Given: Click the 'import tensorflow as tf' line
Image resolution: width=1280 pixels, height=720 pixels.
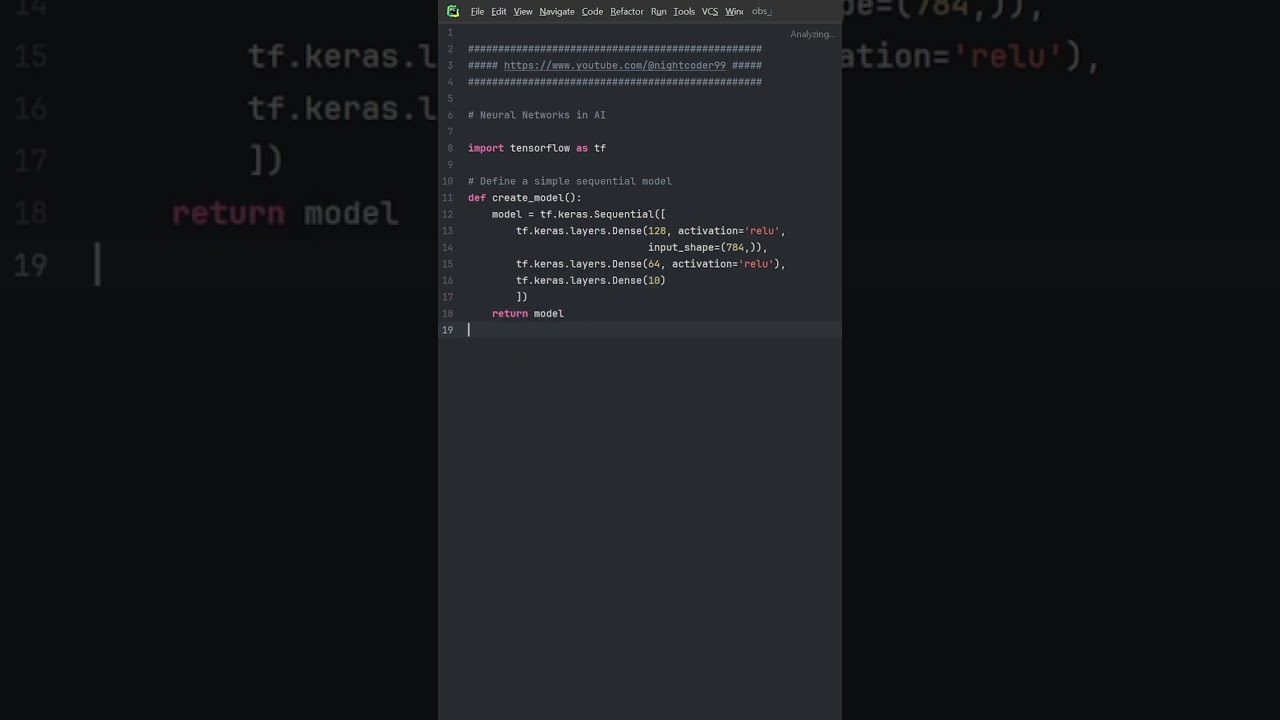Looking at the screenshot, I should point(537,148).
